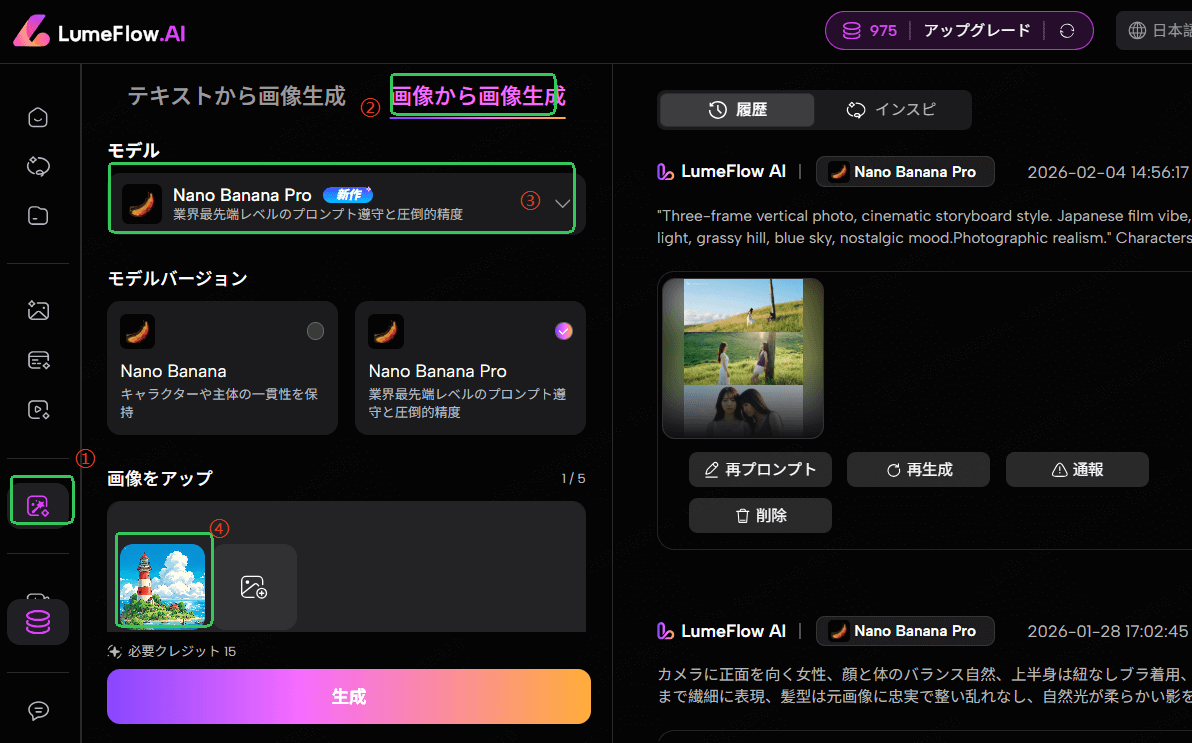Click the refresh credits icon beside アップグレード
Viewport: 1192px width, 743px height.
pos(1067,31)
